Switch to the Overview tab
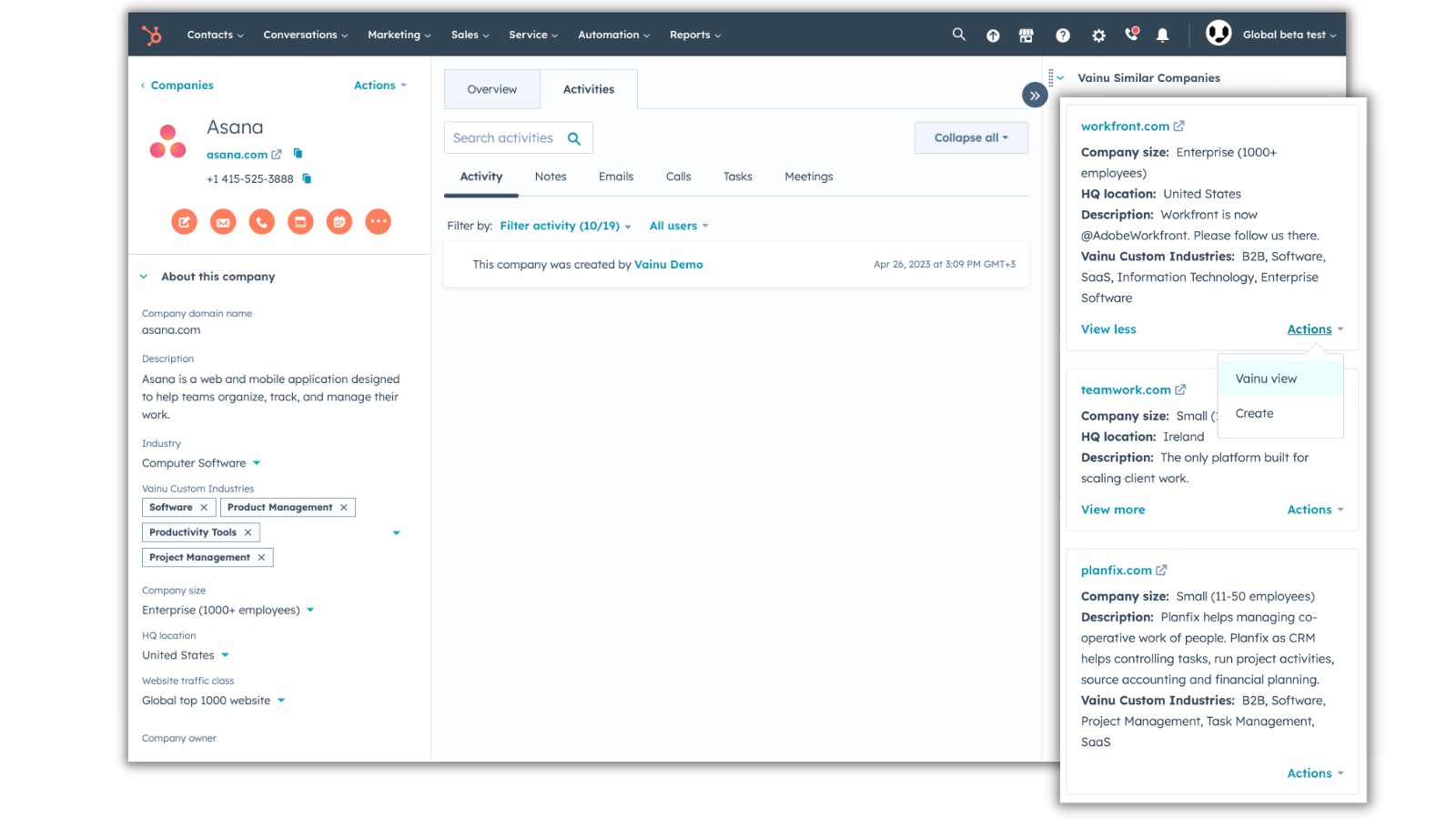Viewport: 1456px width, 819px height. click(491, 89)
